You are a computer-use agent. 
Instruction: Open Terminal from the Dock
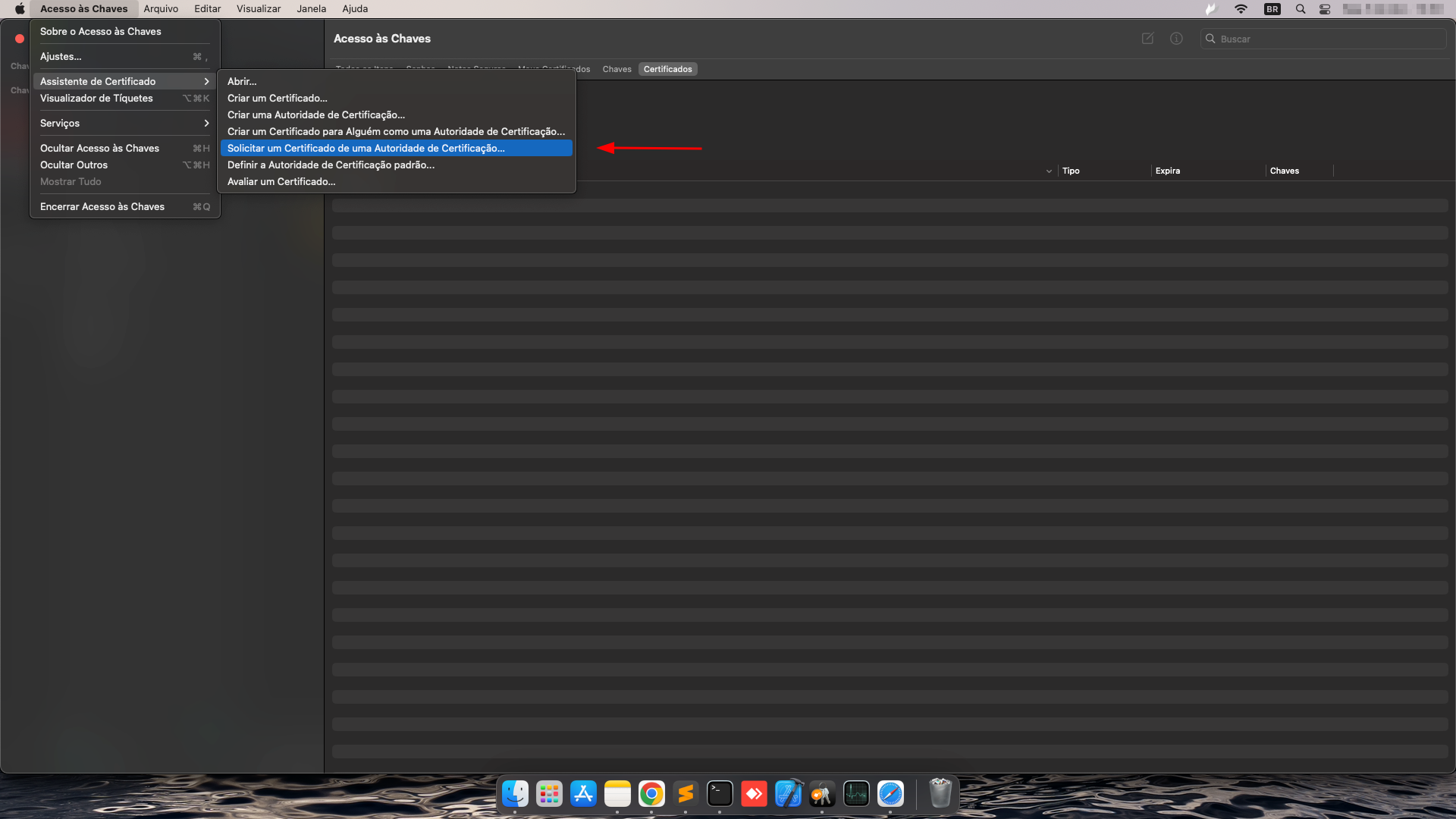click(720, 794)
